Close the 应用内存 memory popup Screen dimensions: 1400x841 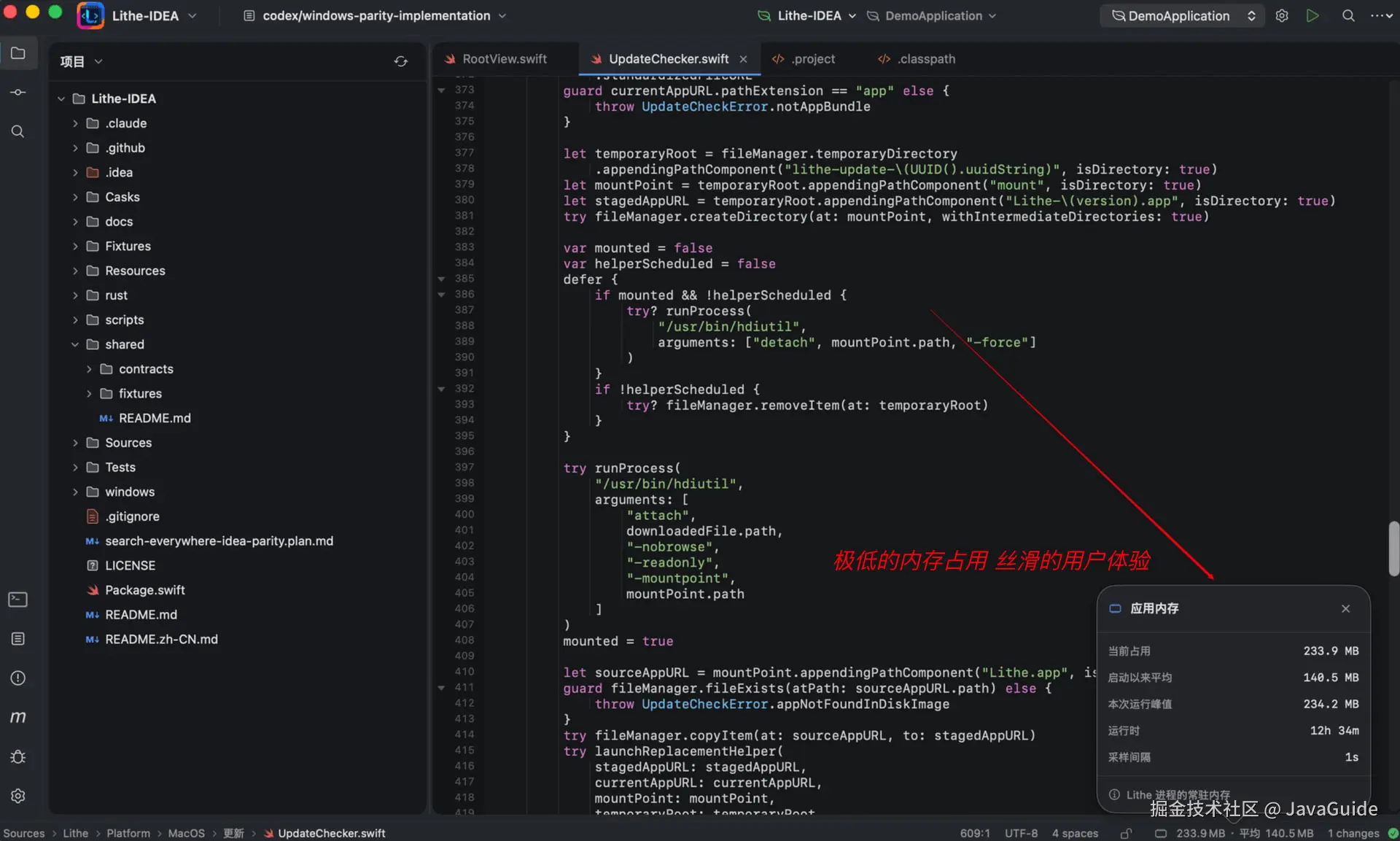point(1346,608)
